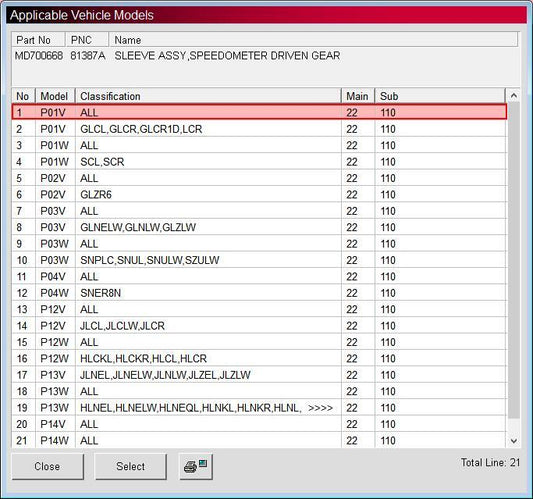The height and width of the screenshot is (499, 533).
Task: Select row 2 with GLCL,GLCR,GLCR1D,LCR
Action: (x=259, y=129)
